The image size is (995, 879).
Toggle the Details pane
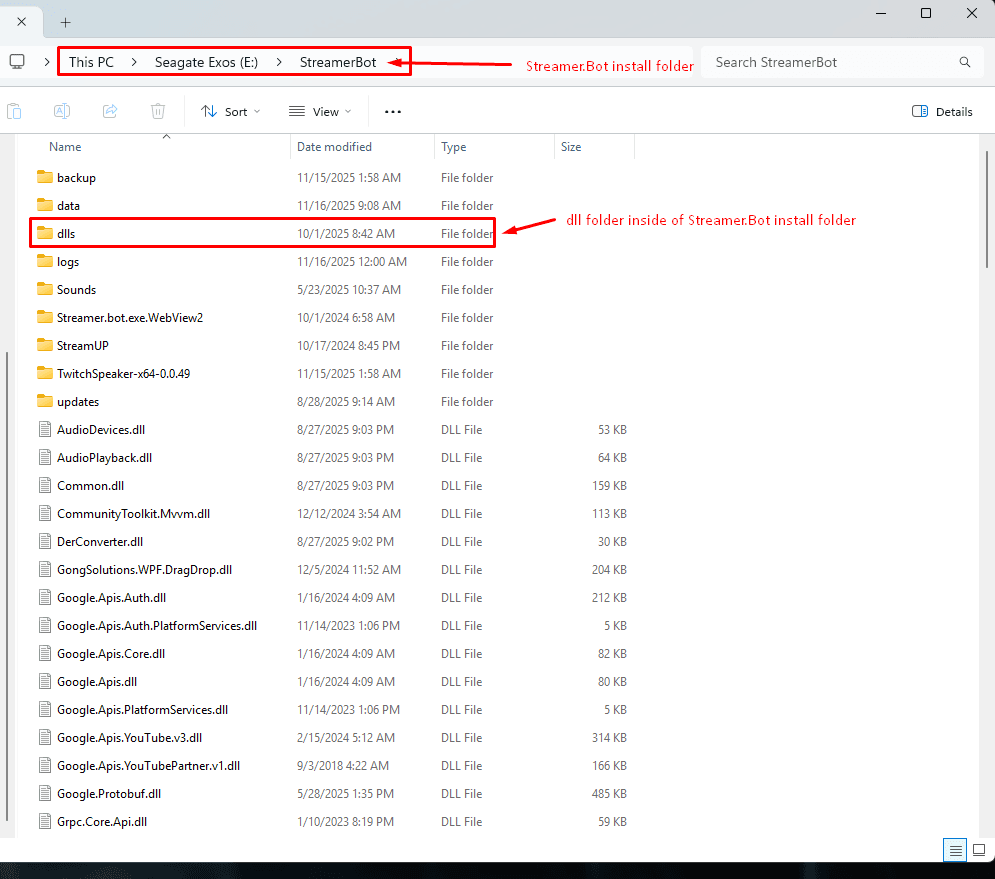pyautogui.click(x=941, y=111)
